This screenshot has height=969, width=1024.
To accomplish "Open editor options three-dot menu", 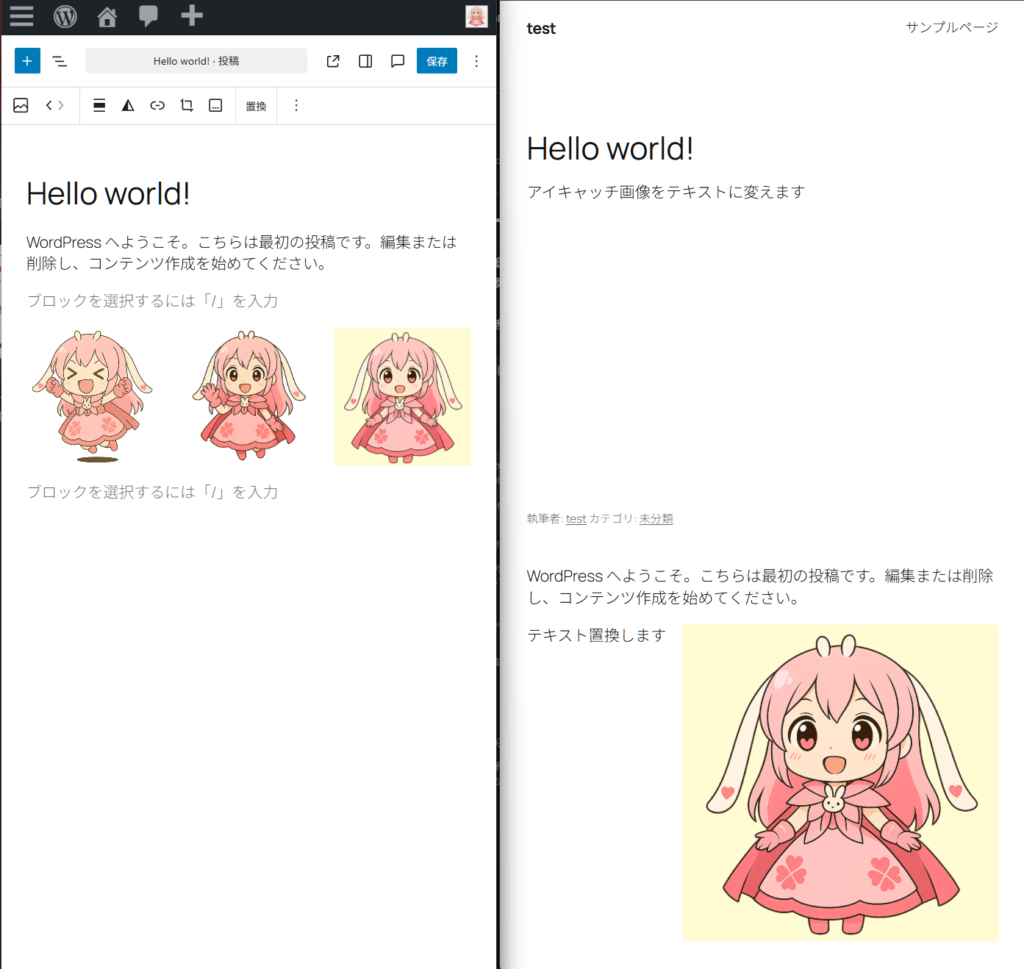I will pyautogui.click(x=476, y=61).
